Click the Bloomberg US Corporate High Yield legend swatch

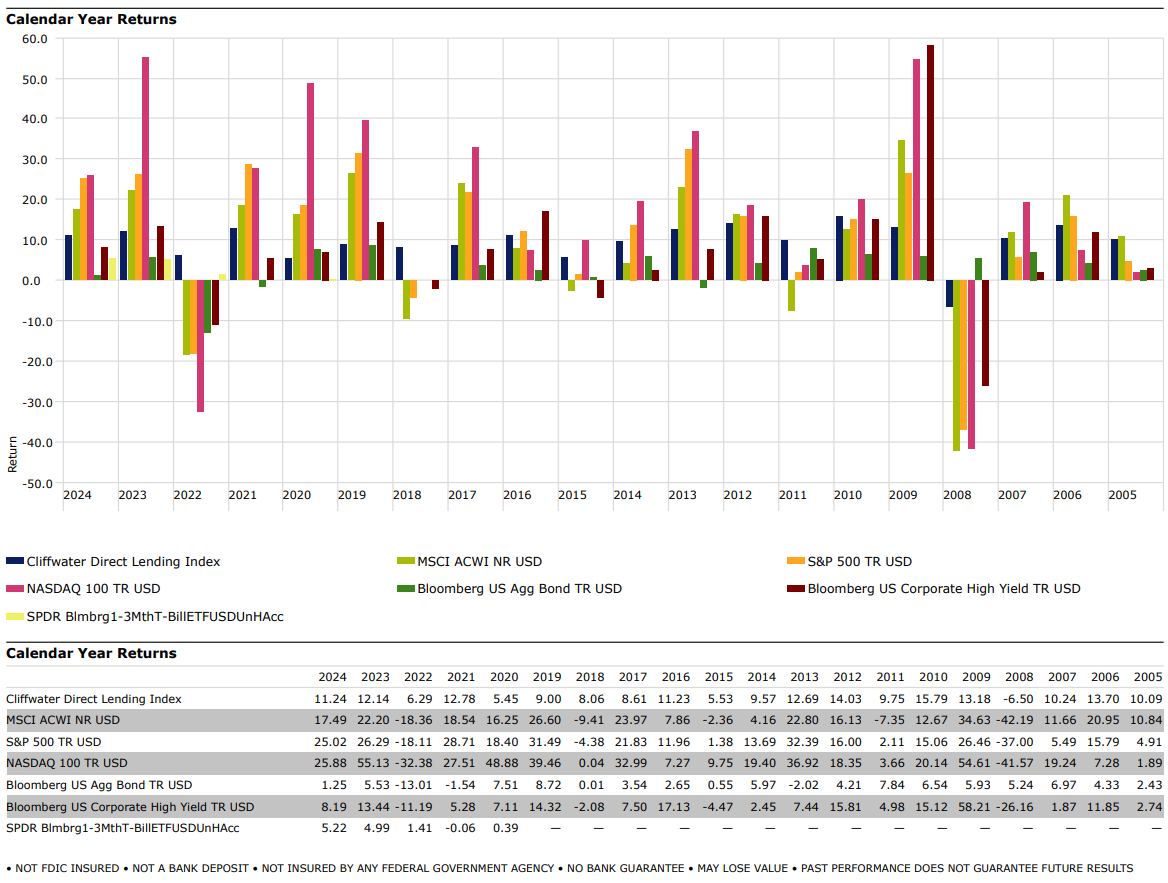click(x=796, y=589)
